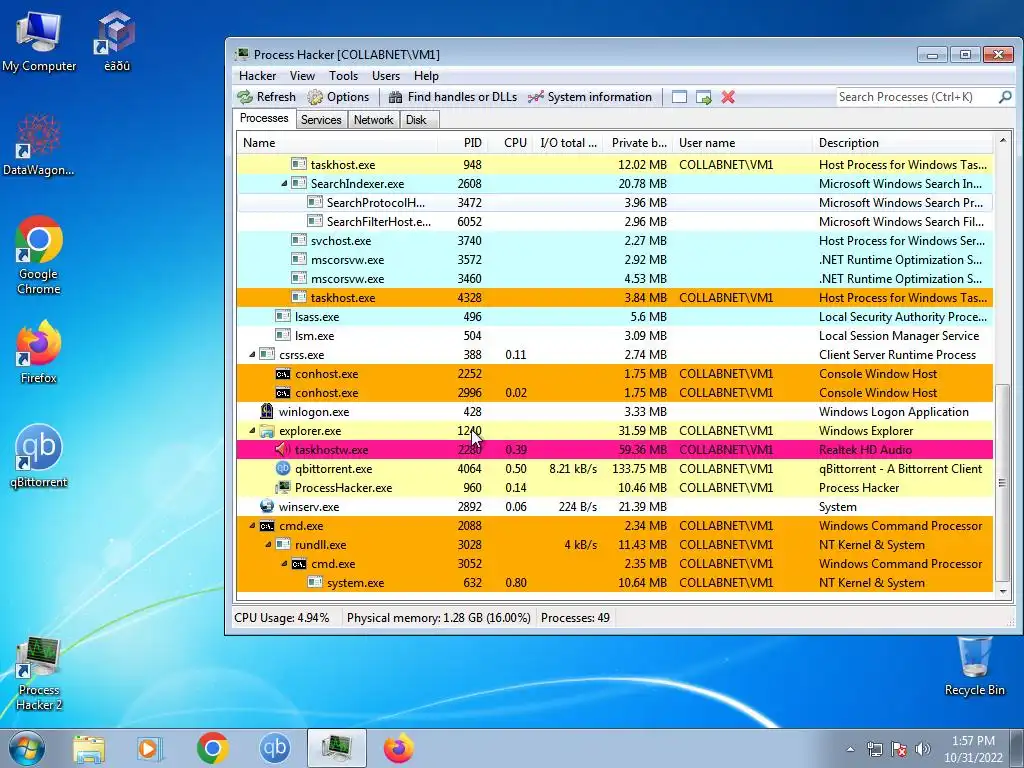Image resolution: width=1024 pixels, height=768 pixels.
Task: Sort by the I/O total column header
Action: [568, 143]
